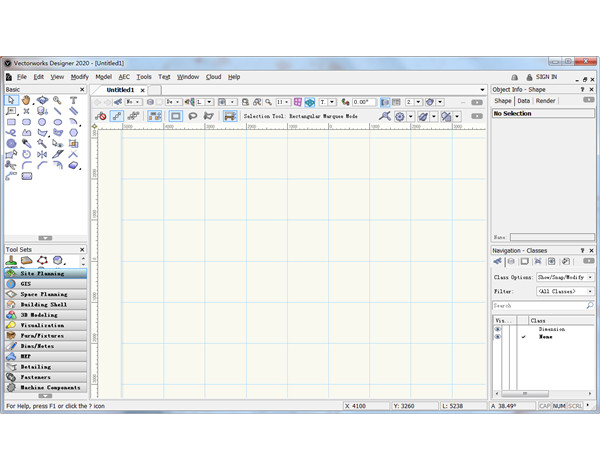Viewport: 601px width, 466px height.
Task: Select the Rotate tool
Action: pyautogui.click(x=26, y=154)
